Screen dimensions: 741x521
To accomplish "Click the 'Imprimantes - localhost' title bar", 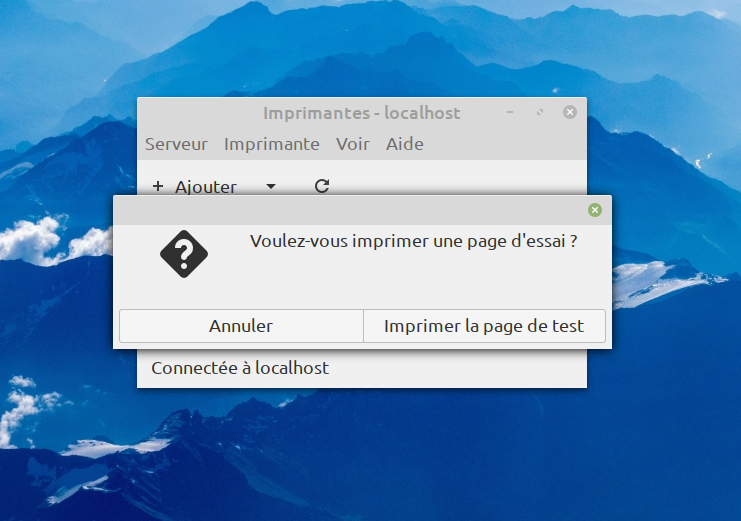I will pos(361,113).
